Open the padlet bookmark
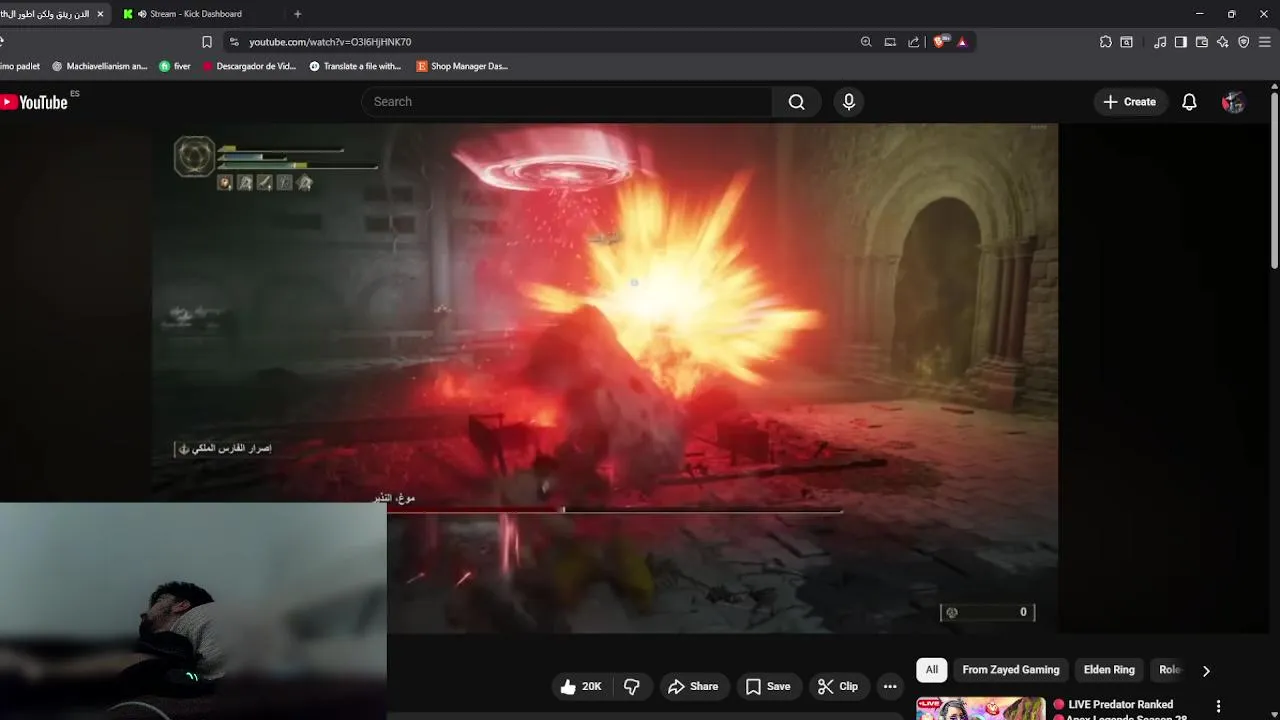1280x720 pixels. coord(20,66)
